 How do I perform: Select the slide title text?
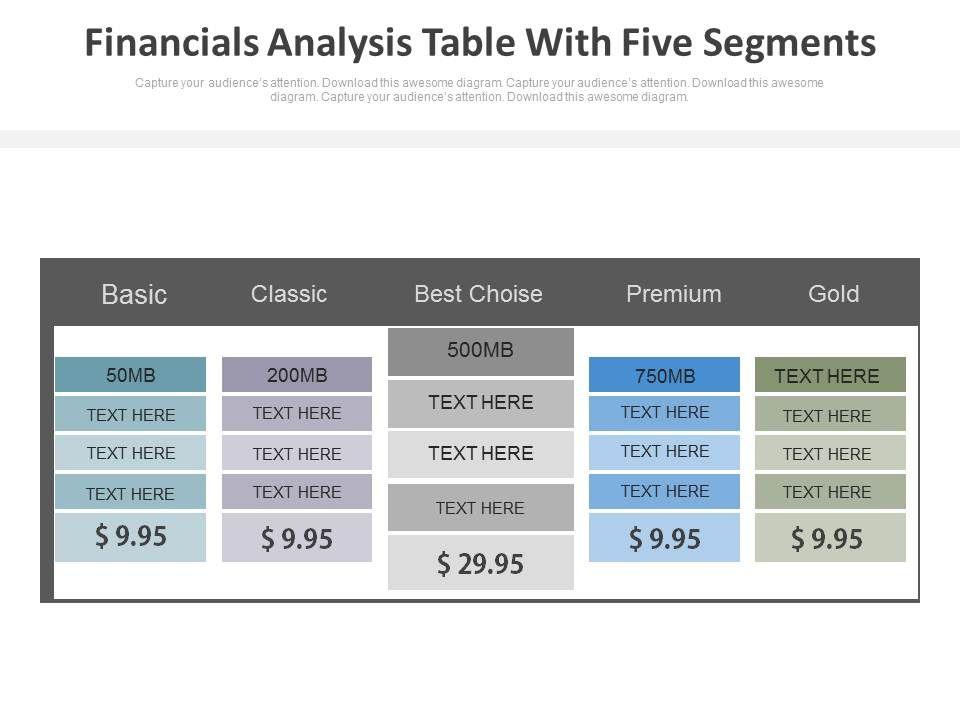tap(480, 43)
